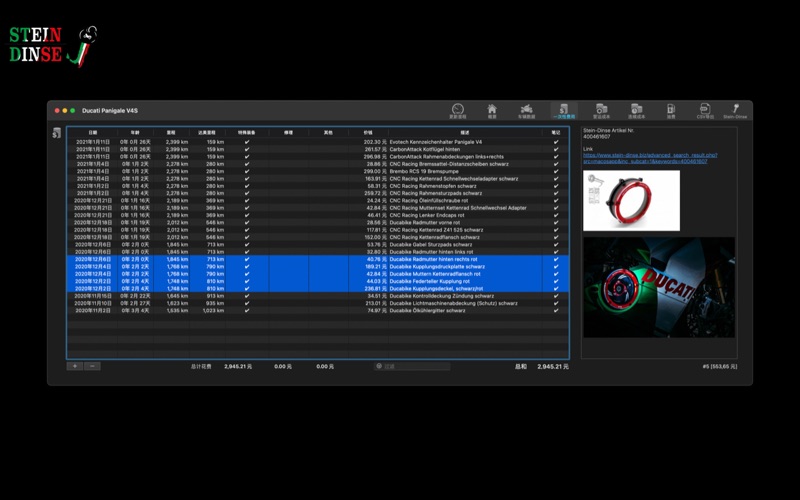The width and height of the screenshot is (800, 500).
Task: Toggle notes checkmark for Ducabike Ölkühlergitter schwarz row
Action: (556, 311)
